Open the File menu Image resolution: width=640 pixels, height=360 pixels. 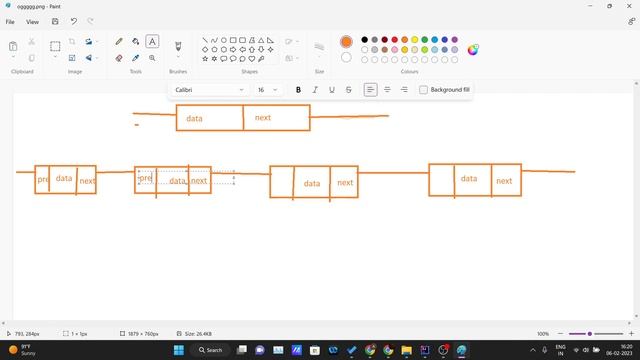(x=10, y=22)
